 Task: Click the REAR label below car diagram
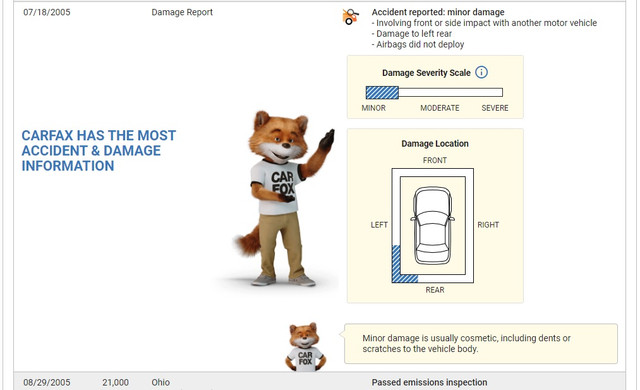pyautogui.click(x=435, y=290)
